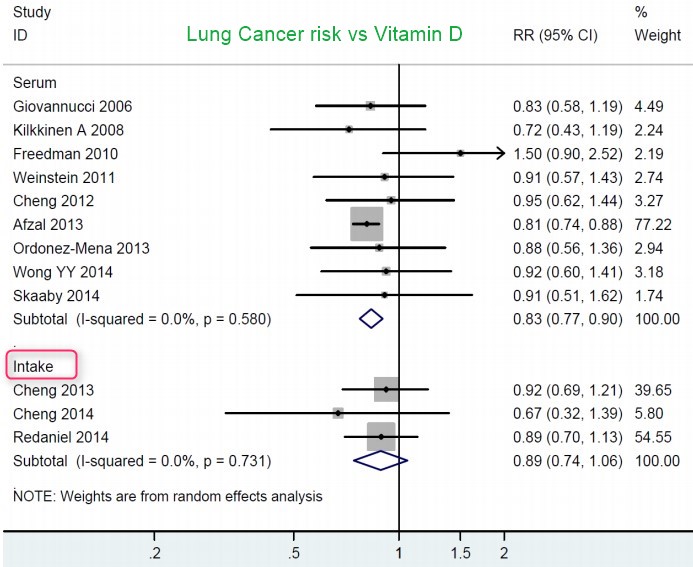Click the green title Lung Cancer risk vs Vitamin D
Viewport: 693px width, 567px height.
click(x=310, y=36)
